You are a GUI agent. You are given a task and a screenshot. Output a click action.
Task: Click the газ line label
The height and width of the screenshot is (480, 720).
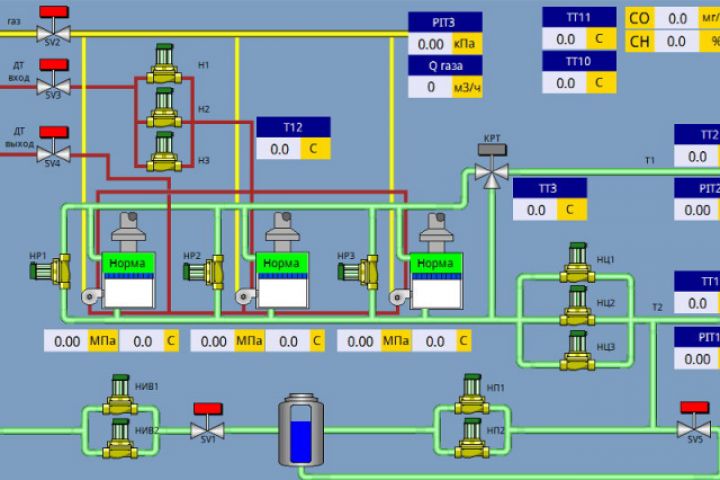[14, 21]
